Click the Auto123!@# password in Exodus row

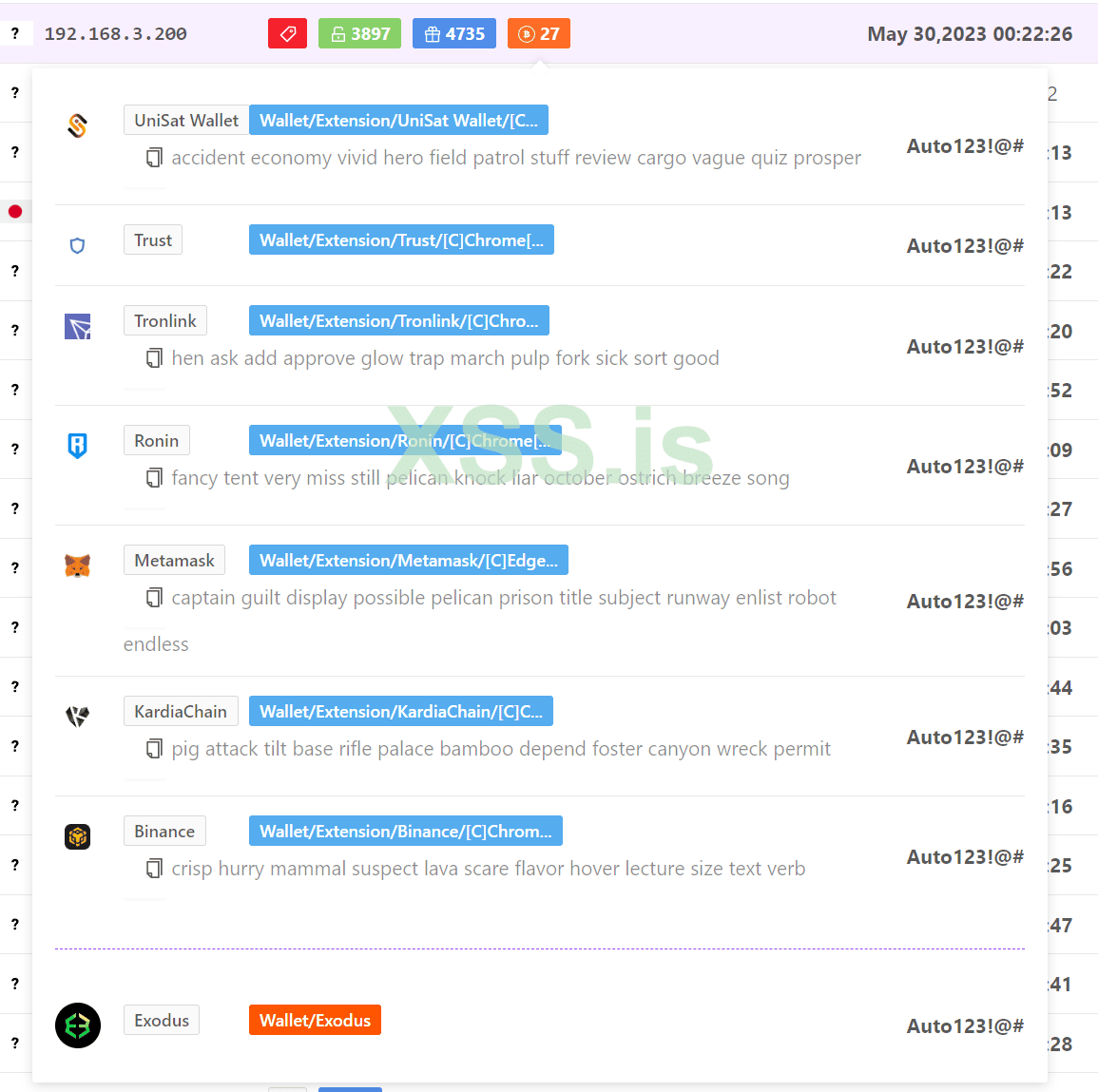965,1026
